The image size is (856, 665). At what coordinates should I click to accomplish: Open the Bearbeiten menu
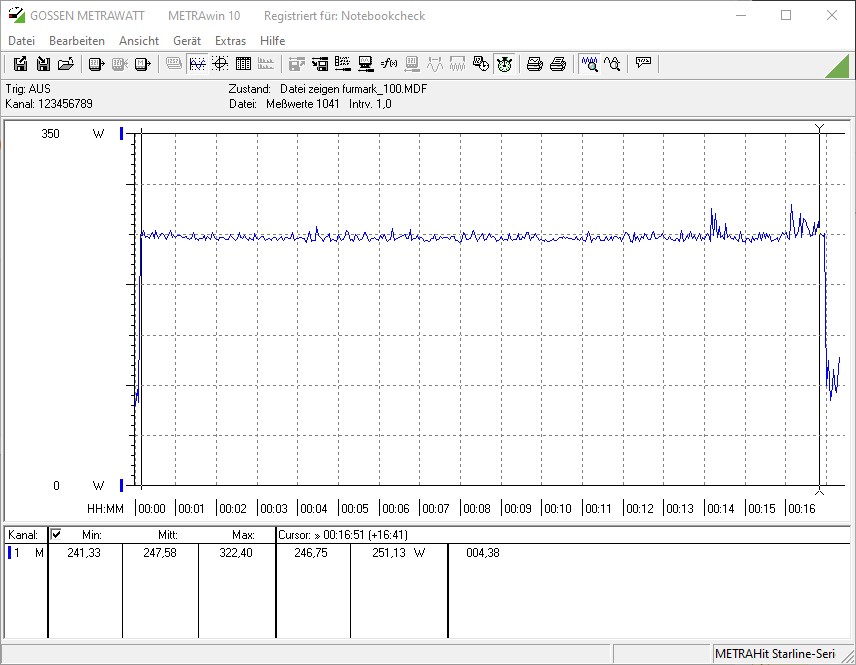pyautogui.click(x=77, y=41)
